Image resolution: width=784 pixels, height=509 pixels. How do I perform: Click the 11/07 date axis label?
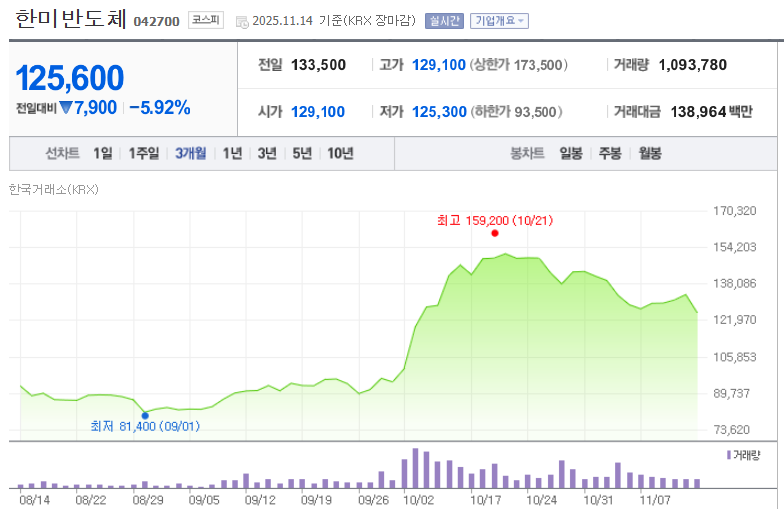(x=655, y=500)
